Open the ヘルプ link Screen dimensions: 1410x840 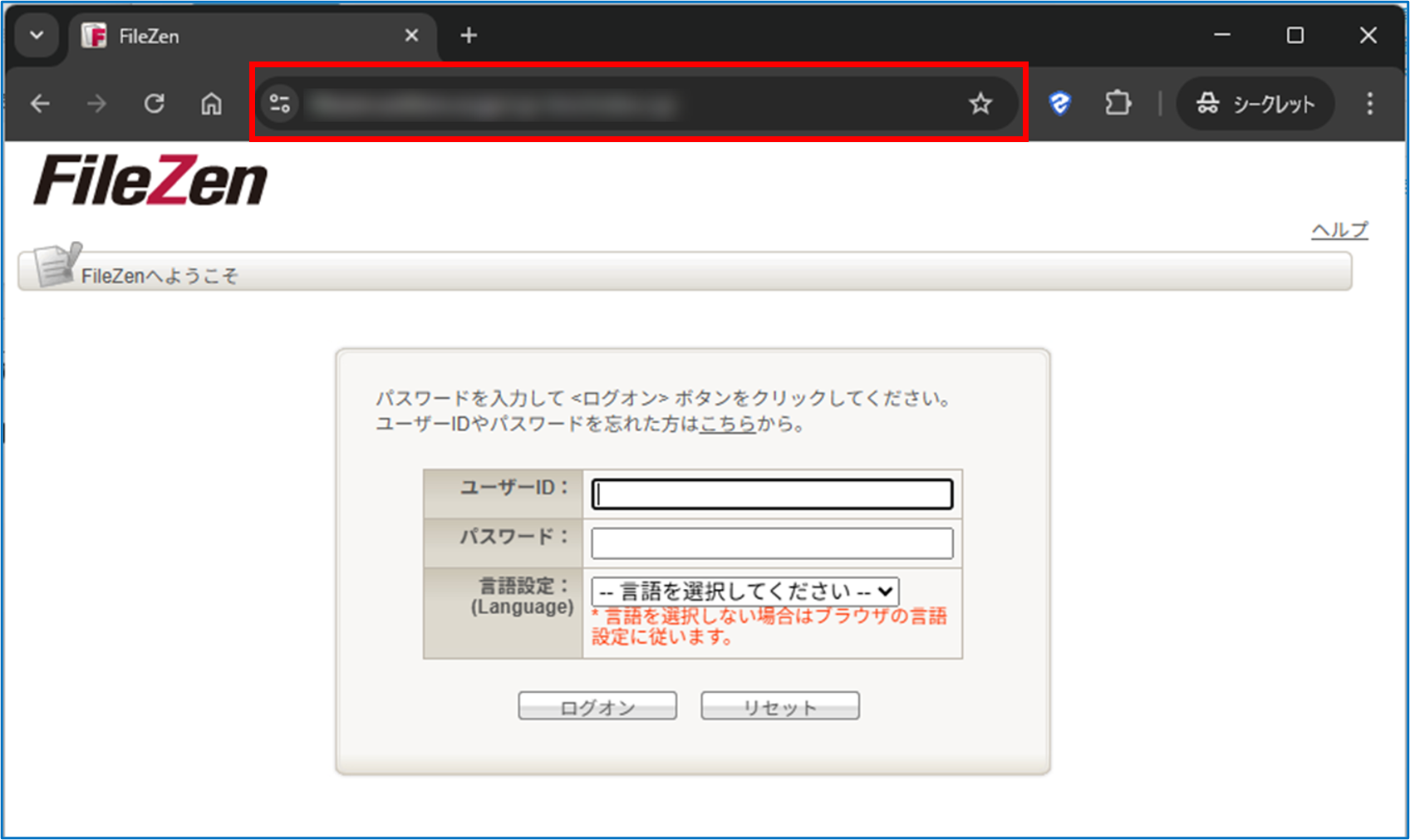pyautogui.click(x=1339, y=230)
